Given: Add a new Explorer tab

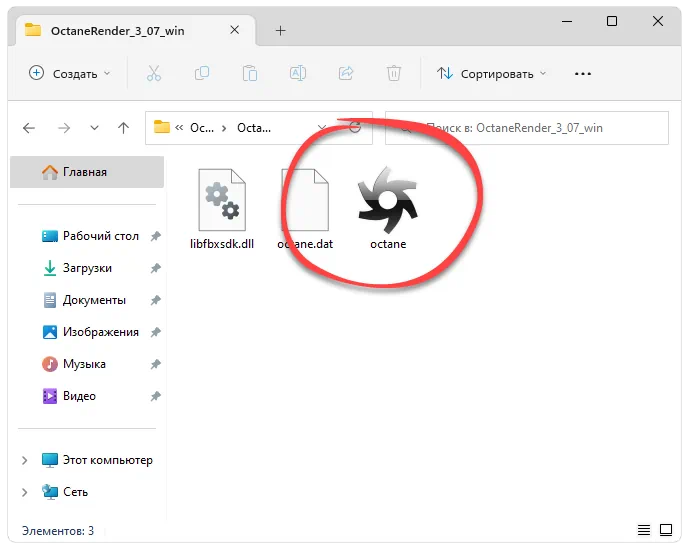Looking at the screenshot, I should pos(280,30).
